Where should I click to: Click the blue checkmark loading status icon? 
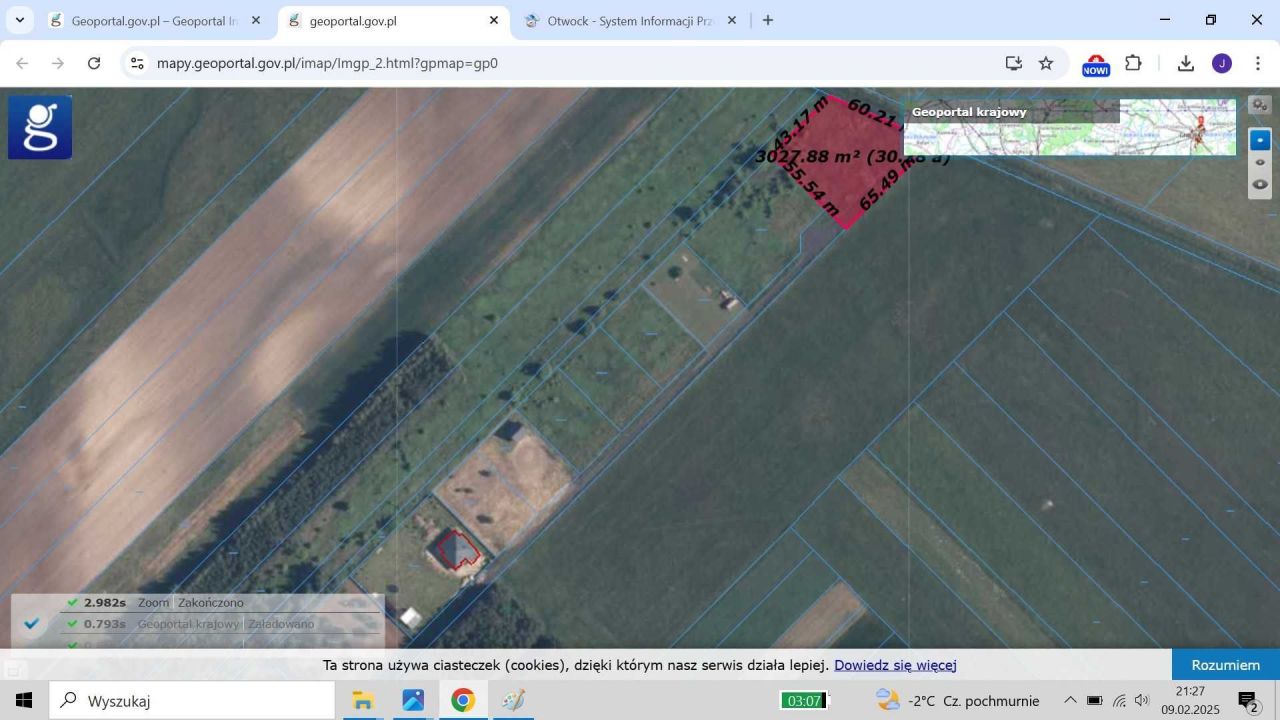click(x=31, y=624)
